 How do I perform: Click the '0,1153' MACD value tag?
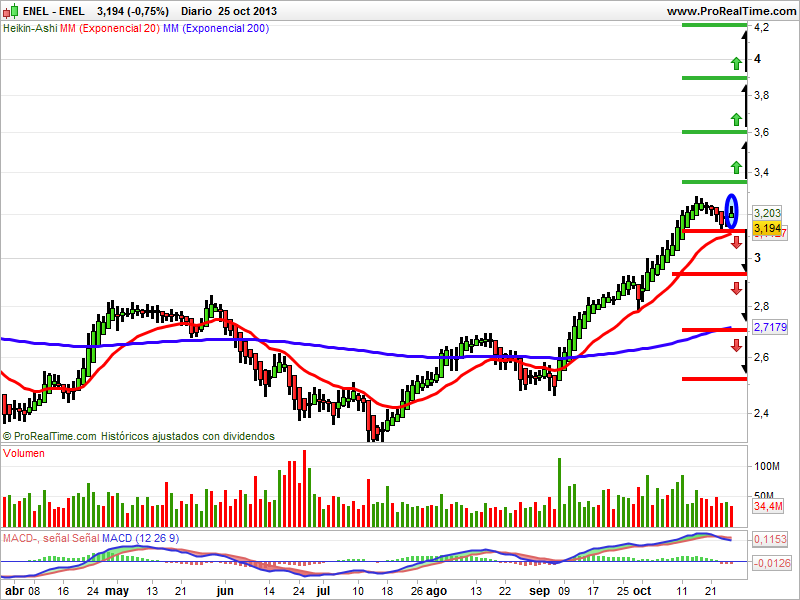click(x=770, y=539)
